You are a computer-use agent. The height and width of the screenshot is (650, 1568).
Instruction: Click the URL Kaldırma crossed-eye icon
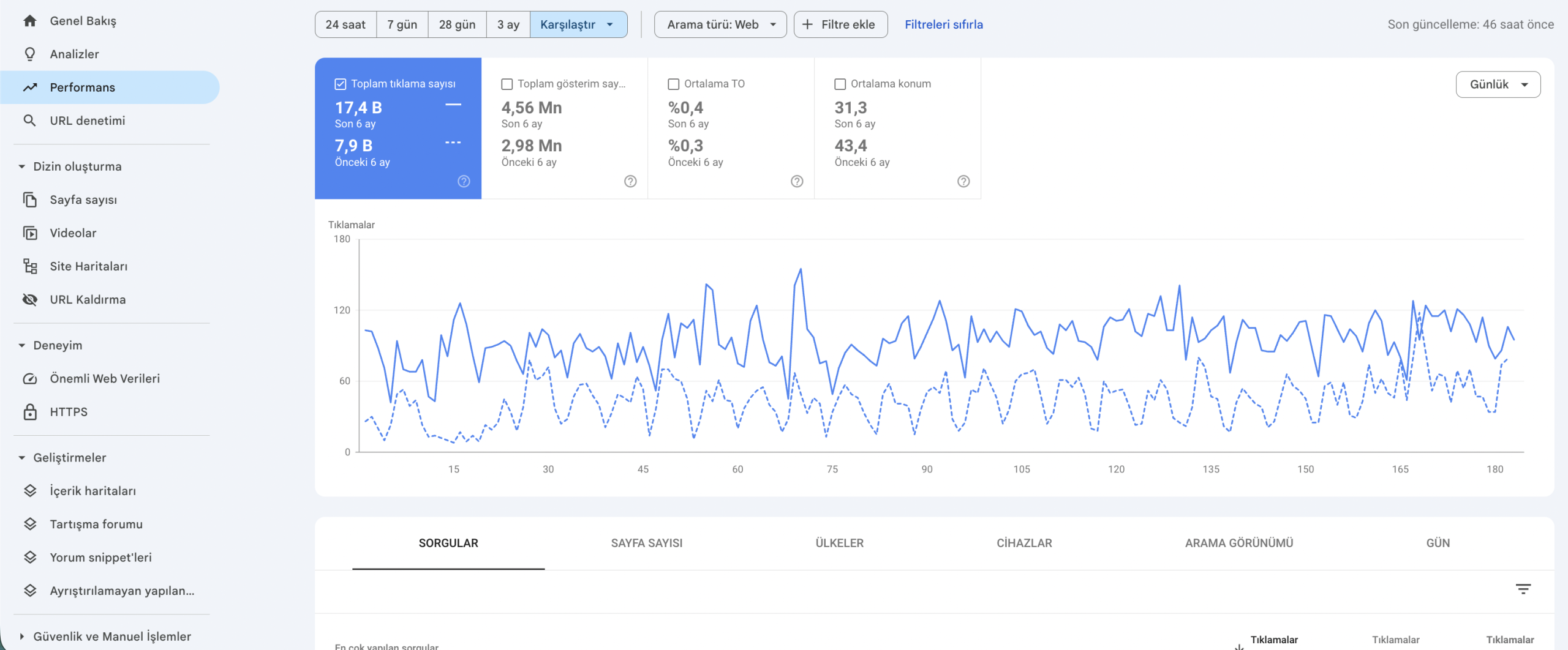click(x=29, y=299)
